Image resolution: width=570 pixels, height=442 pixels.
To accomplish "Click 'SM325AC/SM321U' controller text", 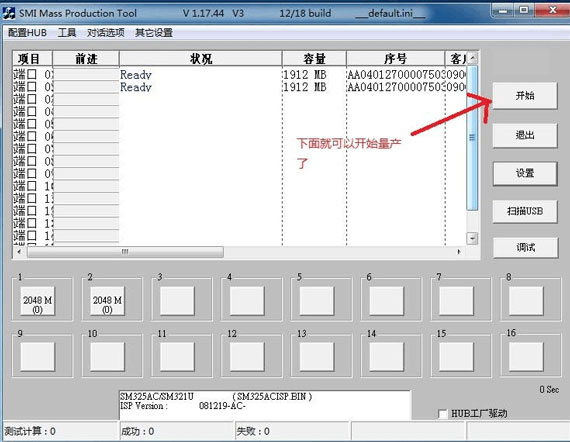I will click(157, 397).
